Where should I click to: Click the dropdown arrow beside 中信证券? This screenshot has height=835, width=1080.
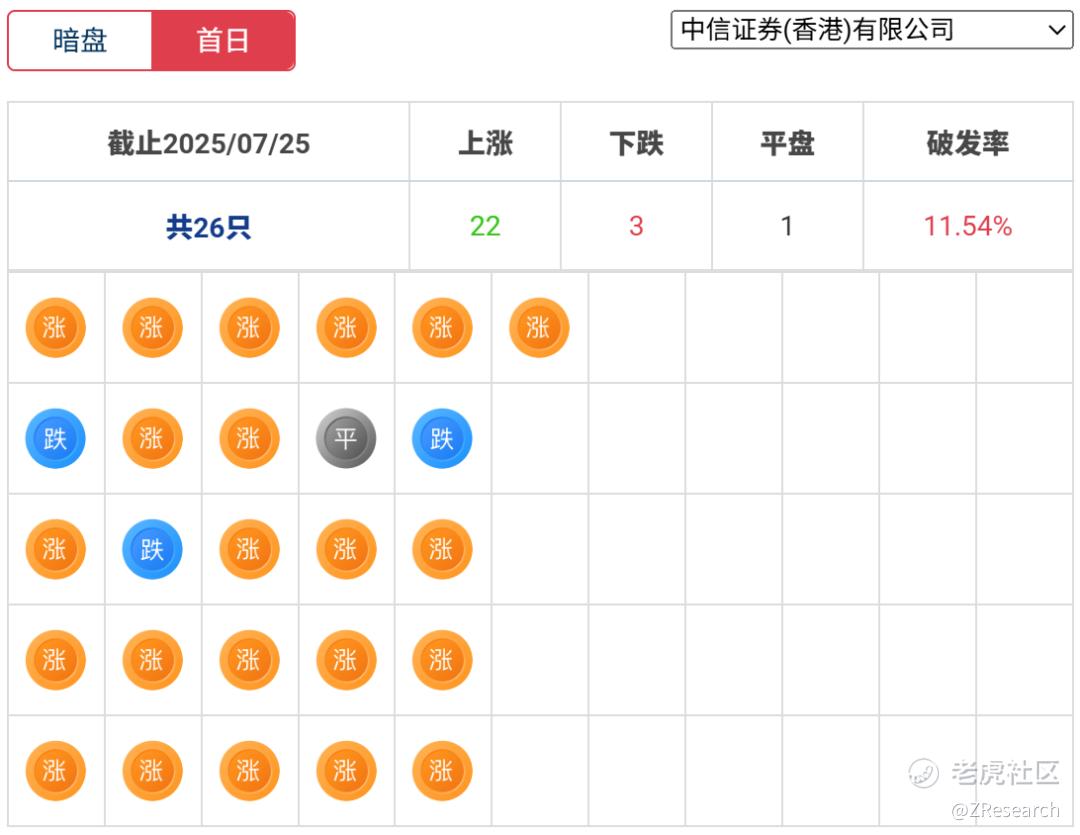1058,30
